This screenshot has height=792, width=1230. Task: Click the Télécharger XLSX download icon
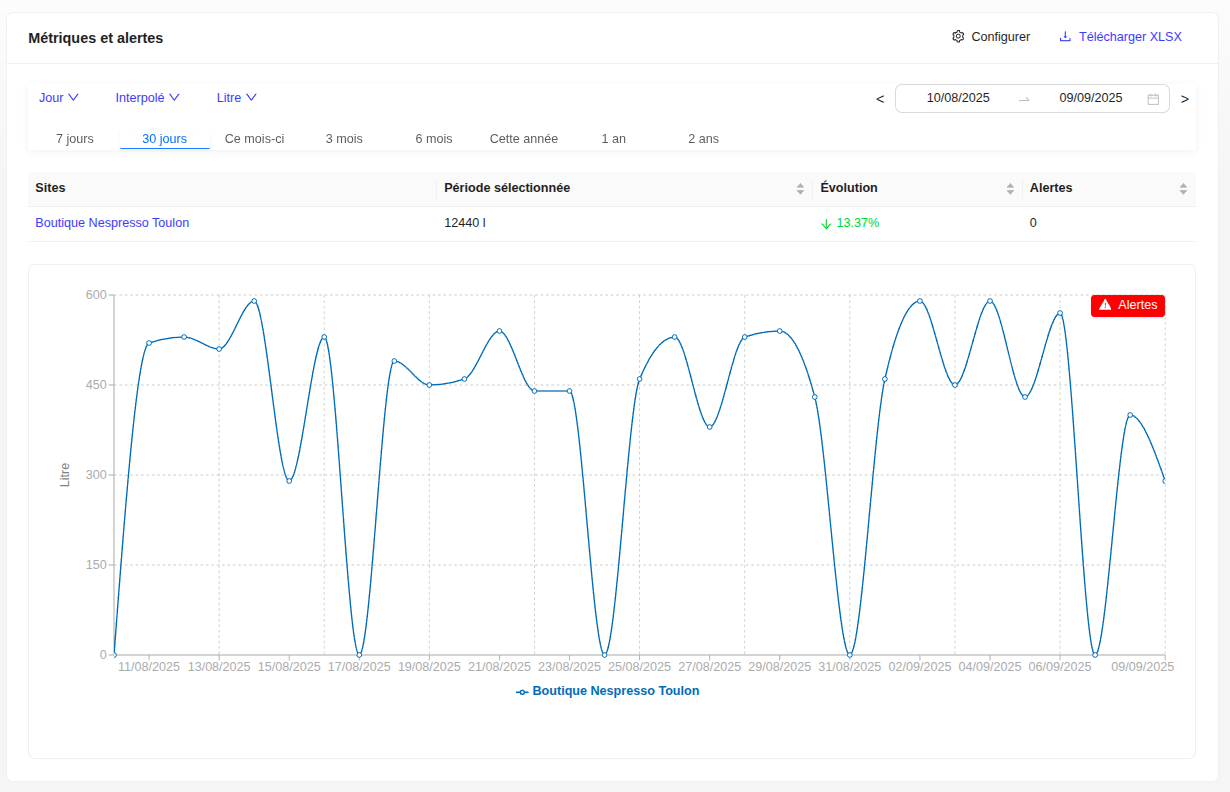point(1065,37)
